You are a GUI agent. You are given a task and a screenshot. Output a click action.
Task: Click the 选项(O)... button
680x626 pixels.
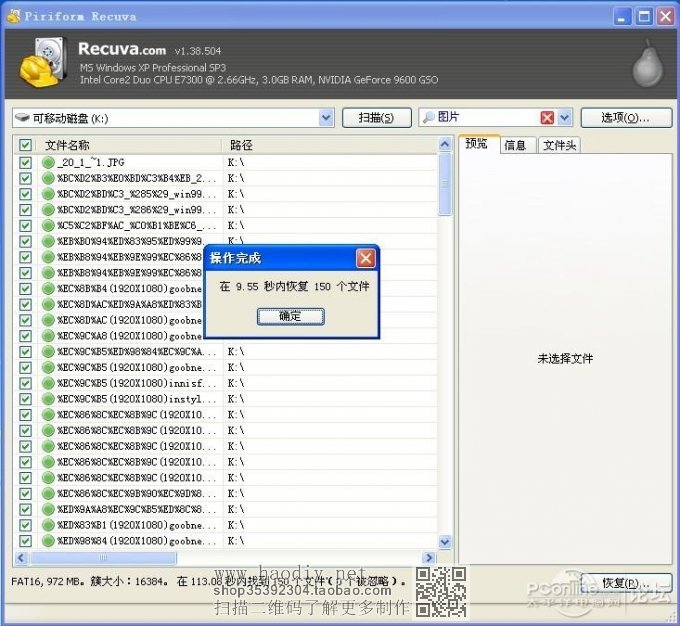(x=625, y=118)
